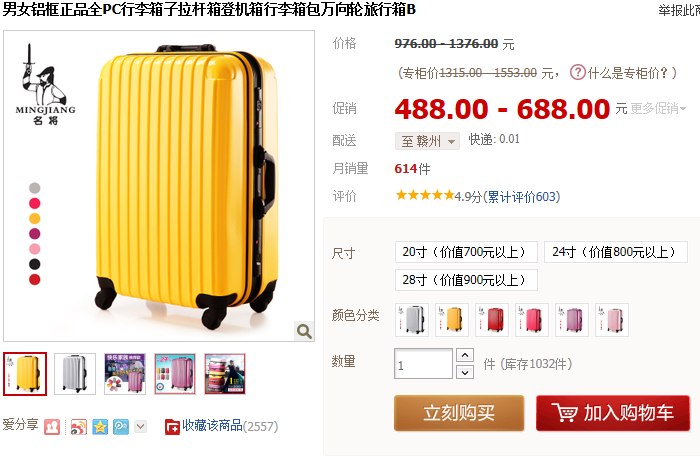Open 累计评价603 reviews link
Viewport: 700px width, 463px height.
521,196
